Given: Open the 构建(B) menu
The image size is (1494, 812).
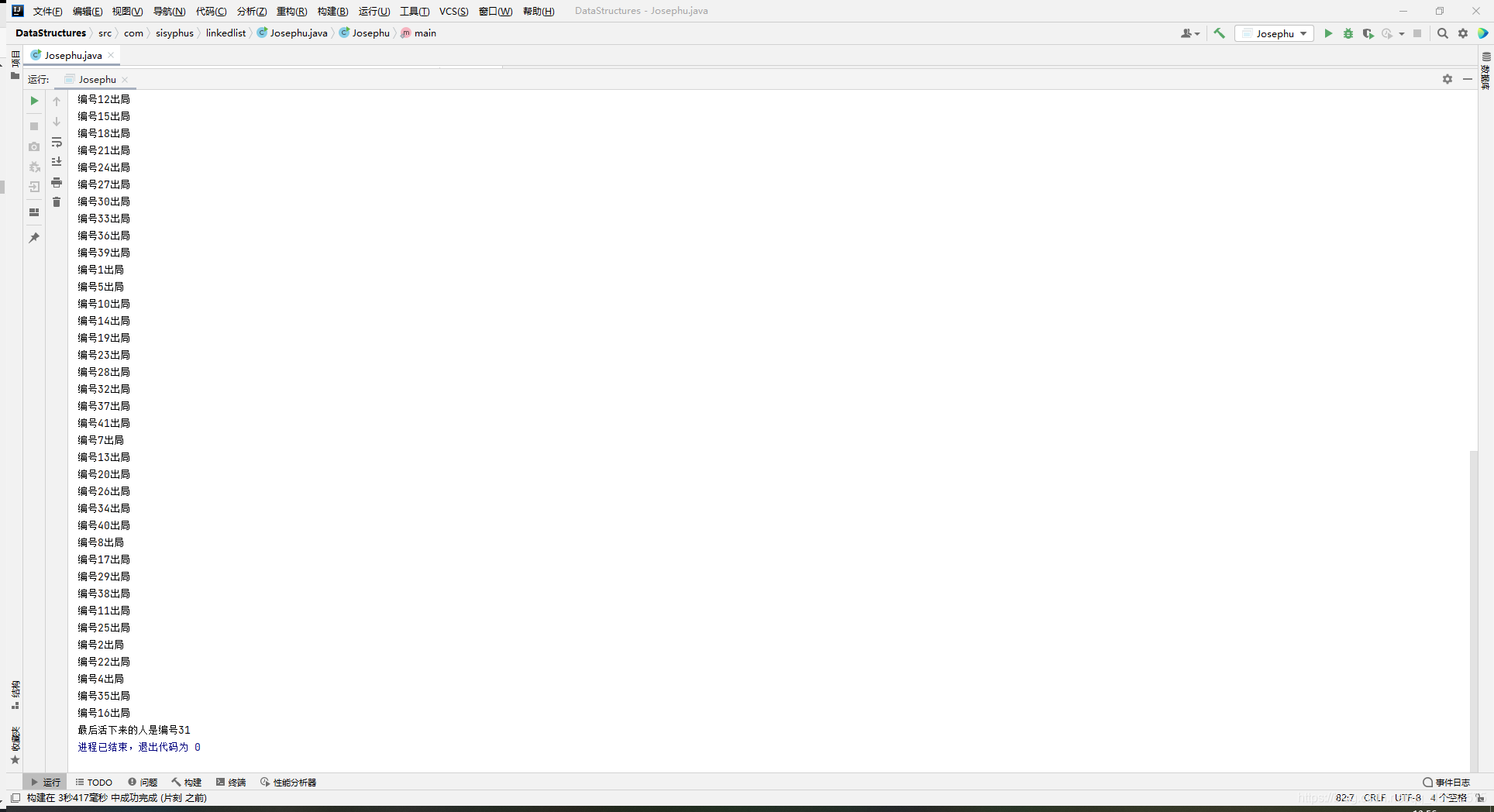Looking at the screenshot, I should point(332,11).
